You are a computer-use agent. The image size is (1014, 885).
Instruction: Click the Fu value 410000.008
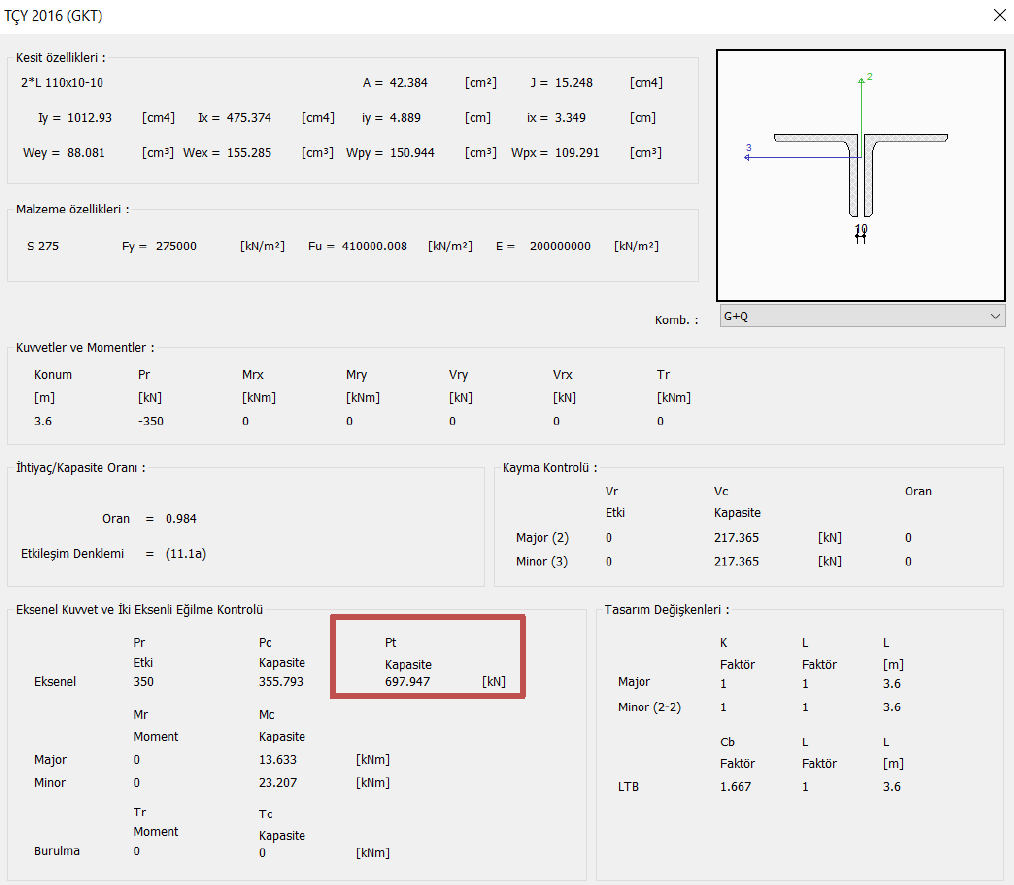(374, 246)
